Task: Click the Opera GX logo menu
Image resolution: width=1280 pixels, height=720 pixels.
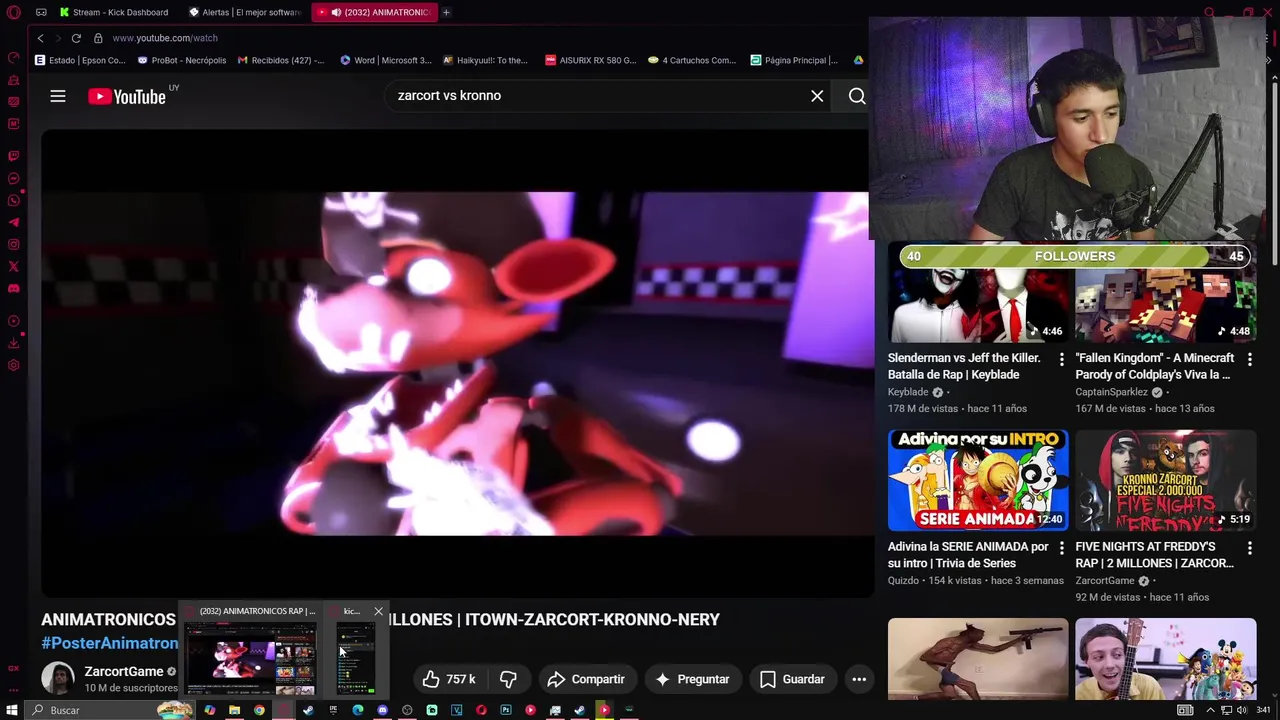Action: click(x=14, y=12)
